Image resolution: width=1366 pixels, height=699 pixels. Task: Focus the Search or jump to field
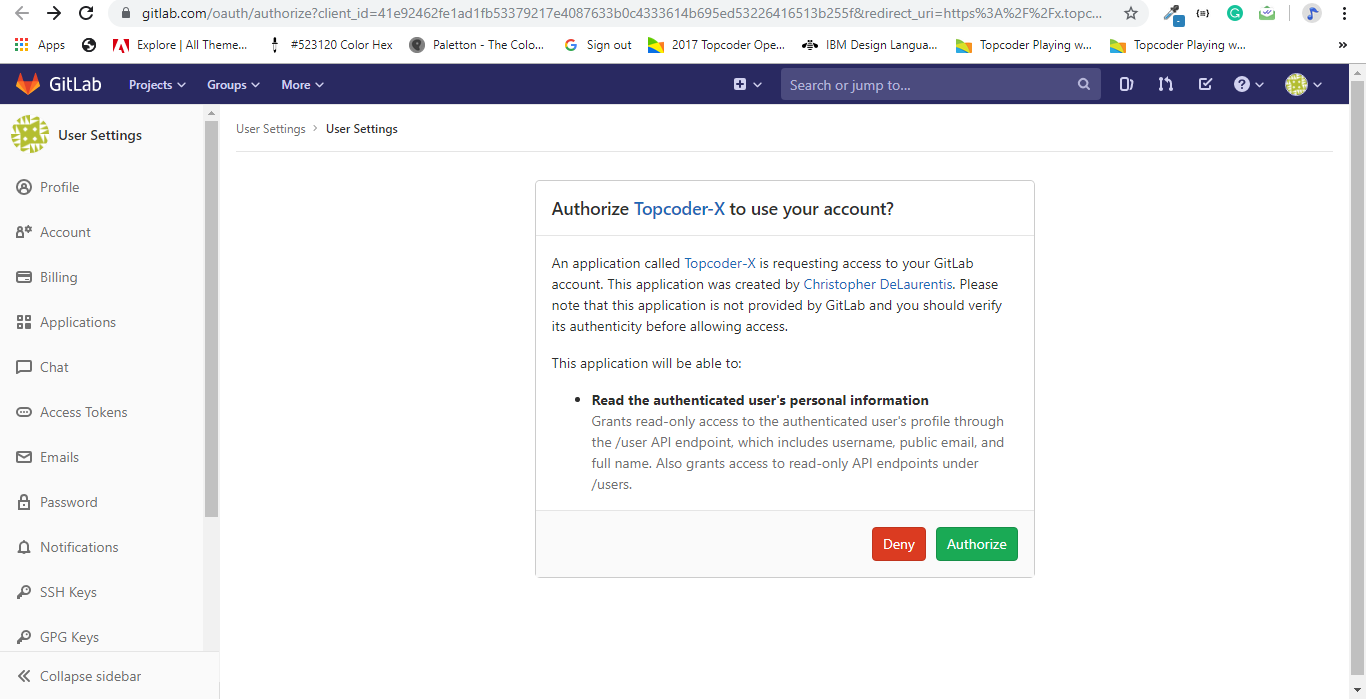940,85
